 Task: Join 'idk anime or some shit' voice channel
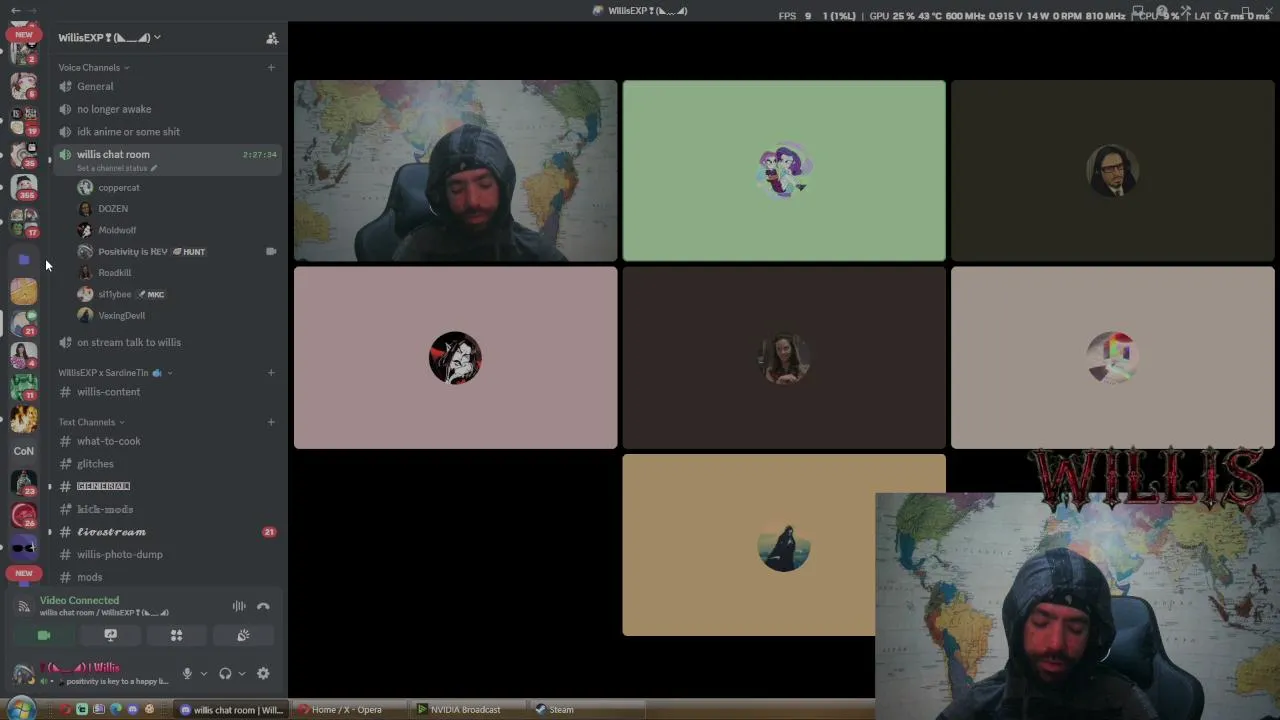(x=168, y=132)
